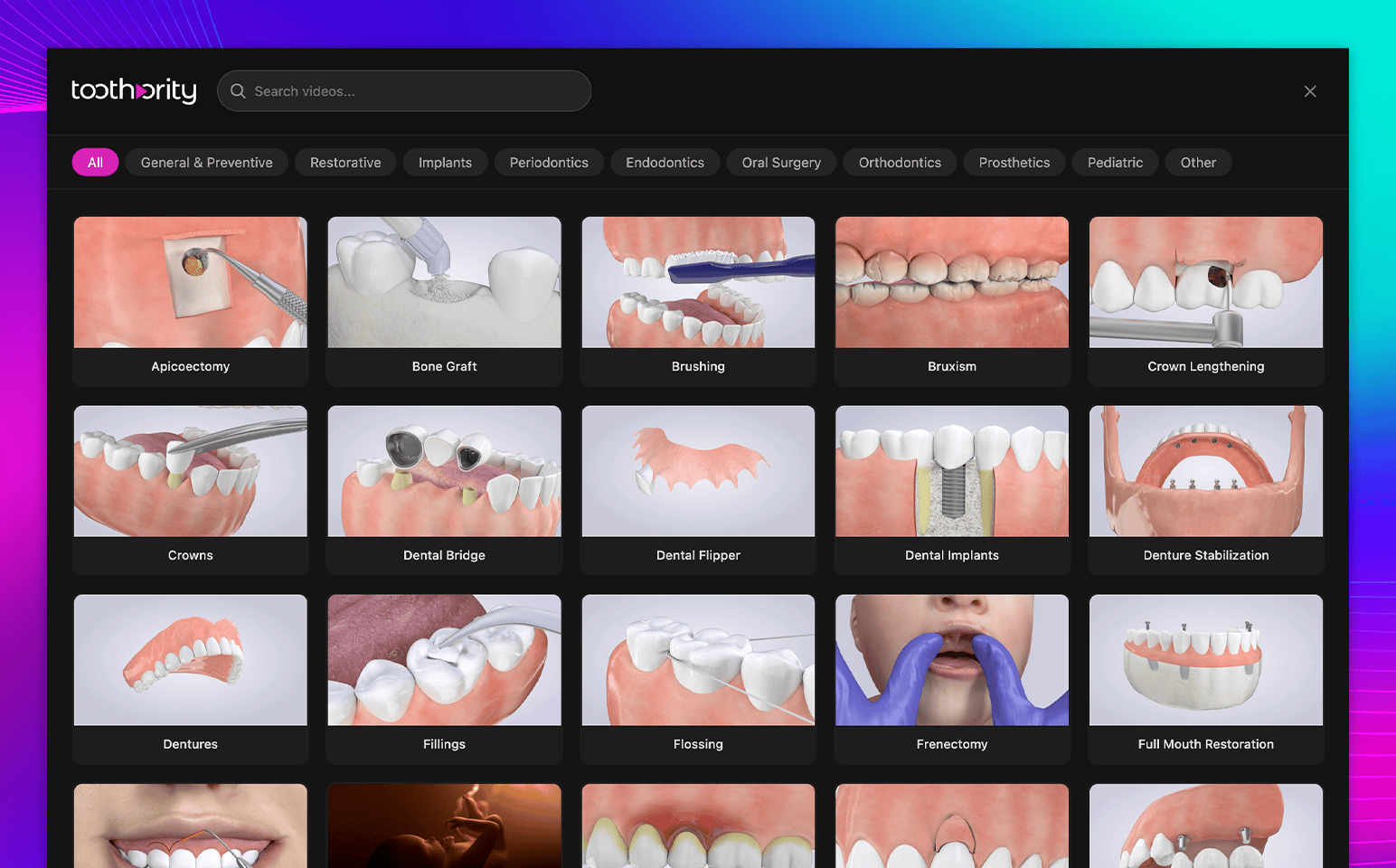This screenshot has width=1396, height=868.
Task: Click the Brushing title text
Action: [698, 366]
